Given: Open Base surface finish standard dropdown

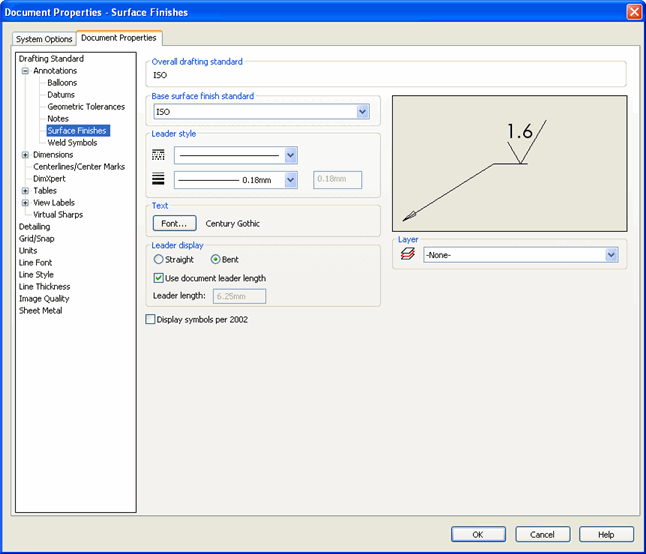Looking at the screenshot, I should (x=363, y=112).
